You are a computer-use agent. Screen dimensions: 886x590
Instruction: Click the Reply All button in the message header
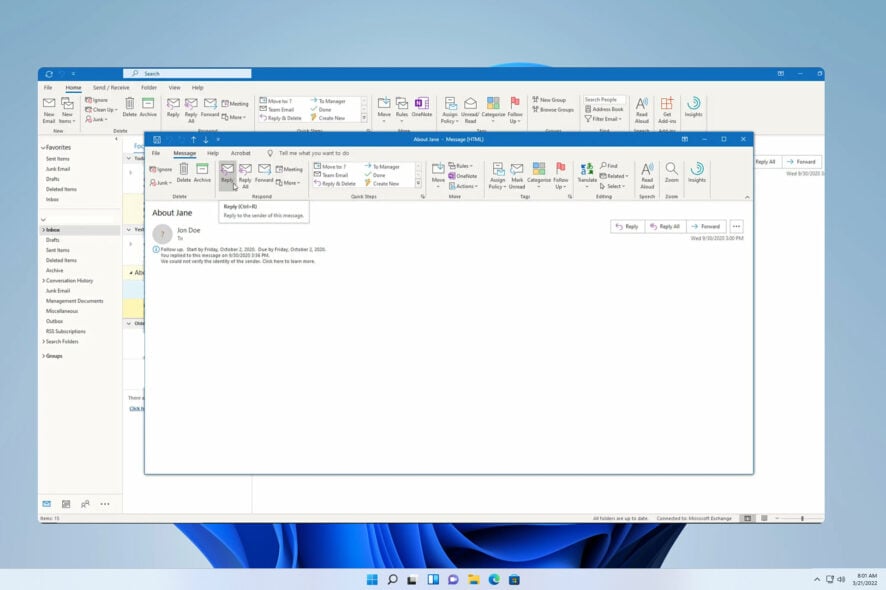[665, 227]
